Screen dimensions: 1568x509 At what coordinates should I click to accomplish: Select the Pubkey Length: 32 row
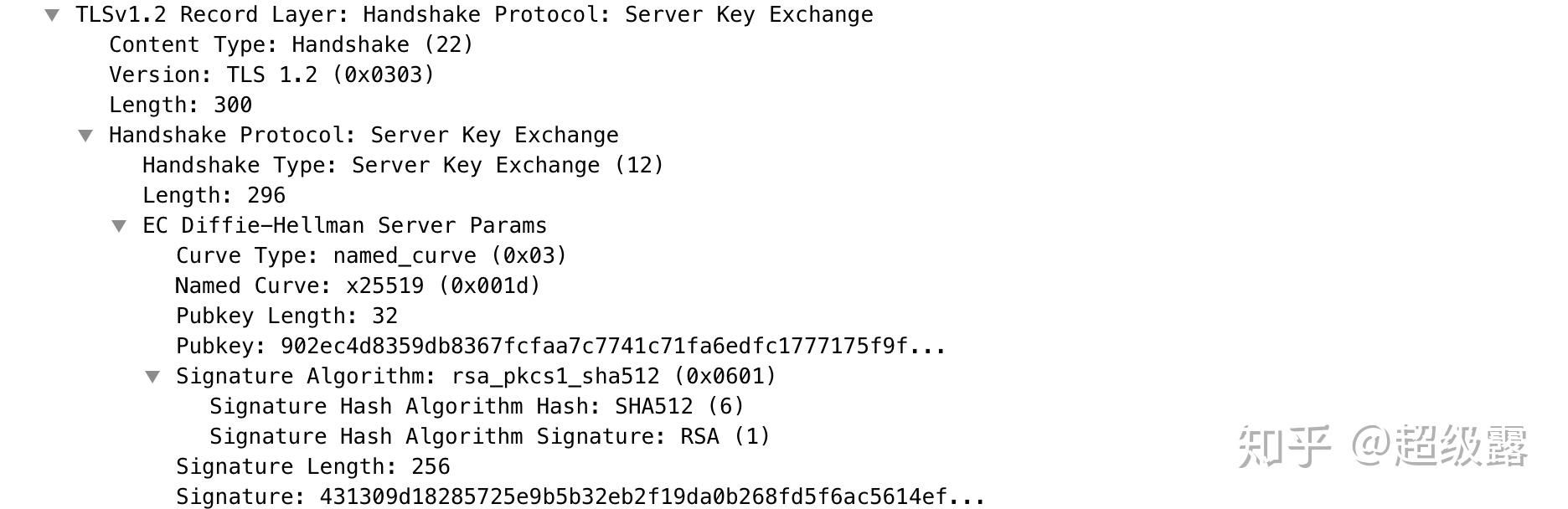click(286, 316)
